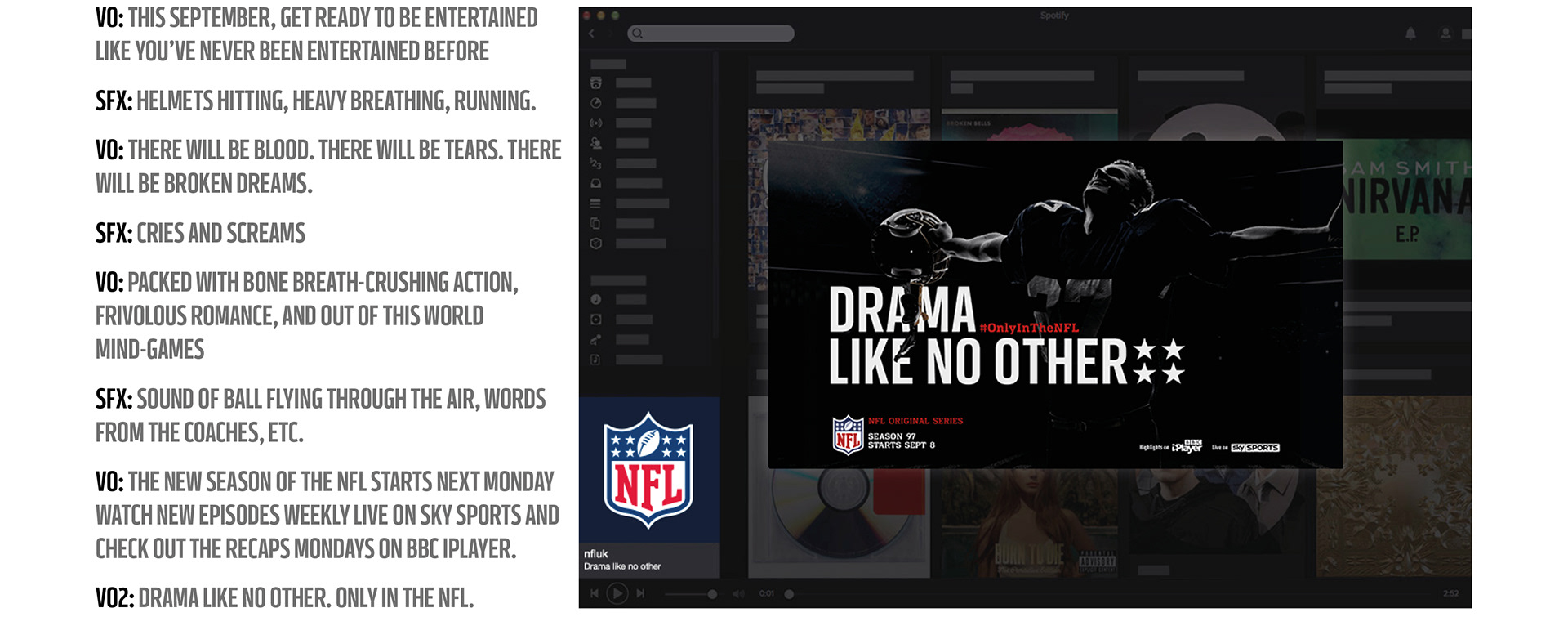Open Songs under Your Music
This screenshot has height=617, width=1568.
(x=596, y=300)
